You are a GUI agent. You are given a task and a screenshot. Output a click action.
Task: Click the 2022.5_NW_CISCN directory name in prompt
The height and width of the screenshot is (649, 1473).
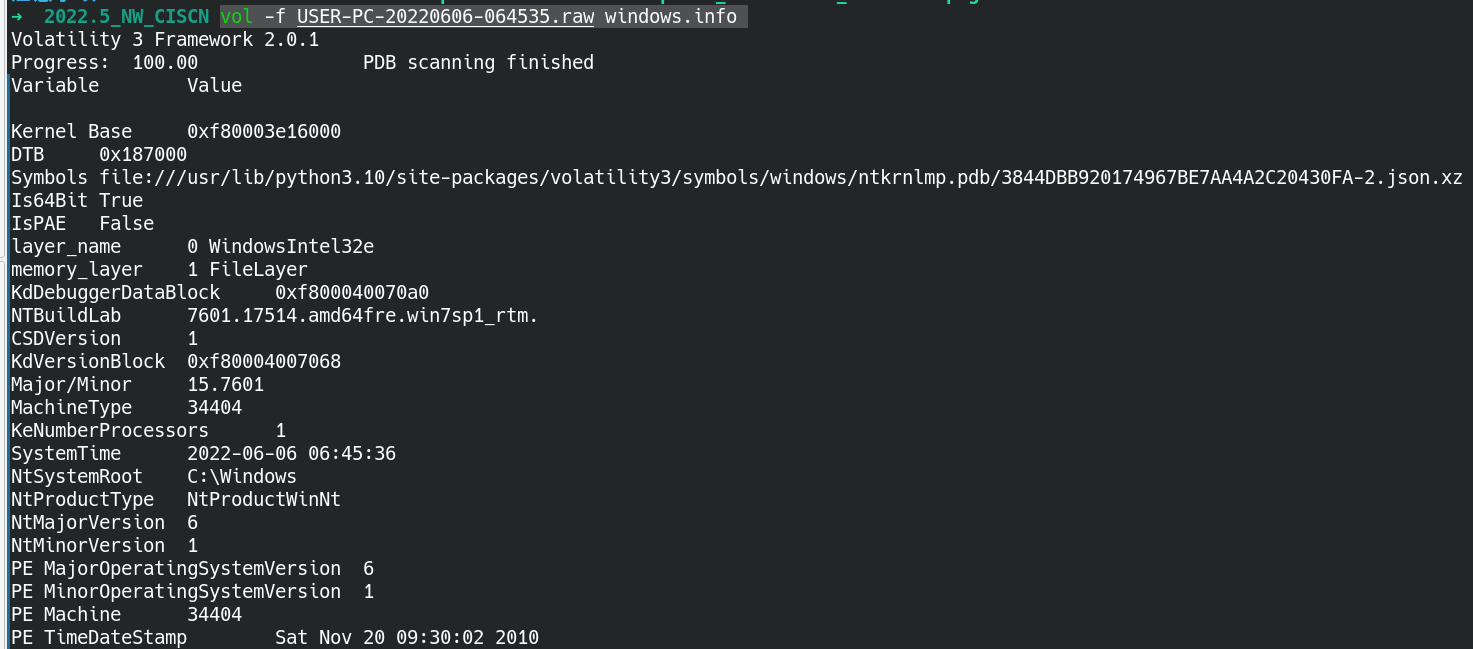coord(126,17)
